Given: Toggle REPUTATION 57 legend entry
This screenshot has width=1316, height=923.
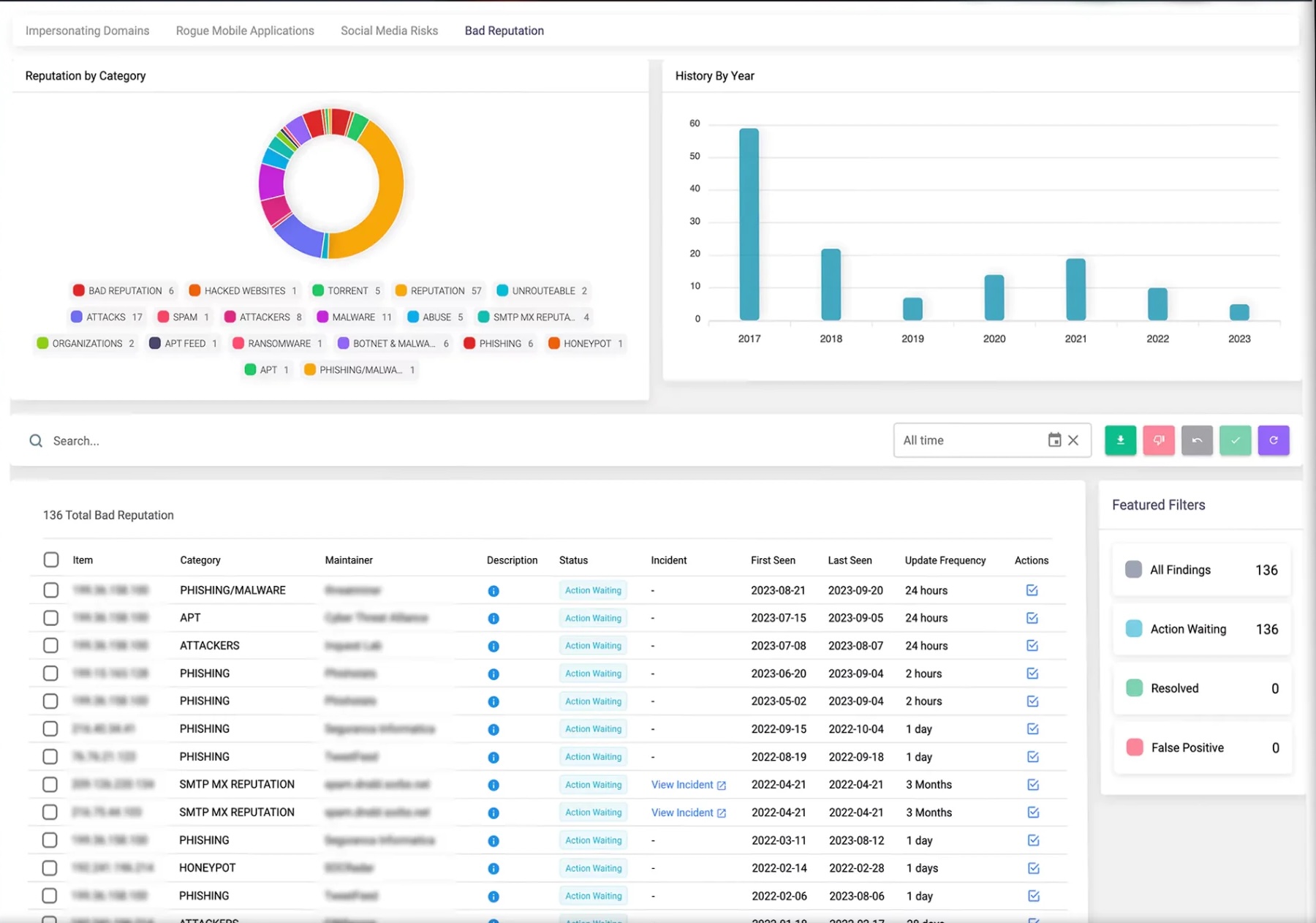Looking at the screenshot, I should (x=439, y=290).
